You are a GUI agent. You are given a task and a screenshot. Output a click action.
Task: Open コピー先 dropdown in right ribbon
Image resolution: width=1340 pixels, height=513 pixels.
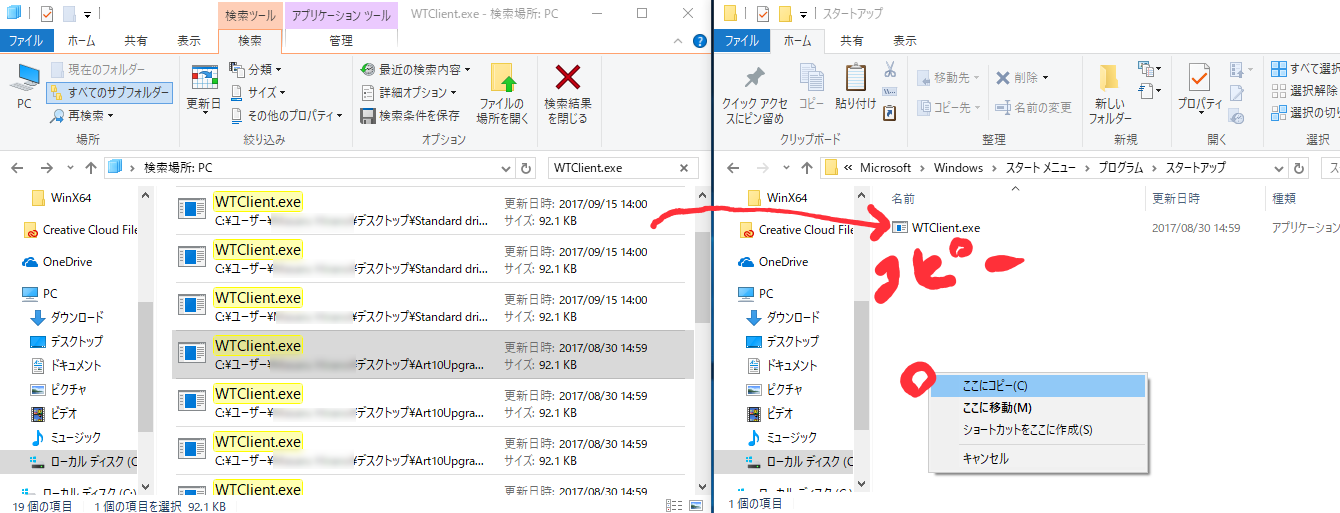coord(946,107)
